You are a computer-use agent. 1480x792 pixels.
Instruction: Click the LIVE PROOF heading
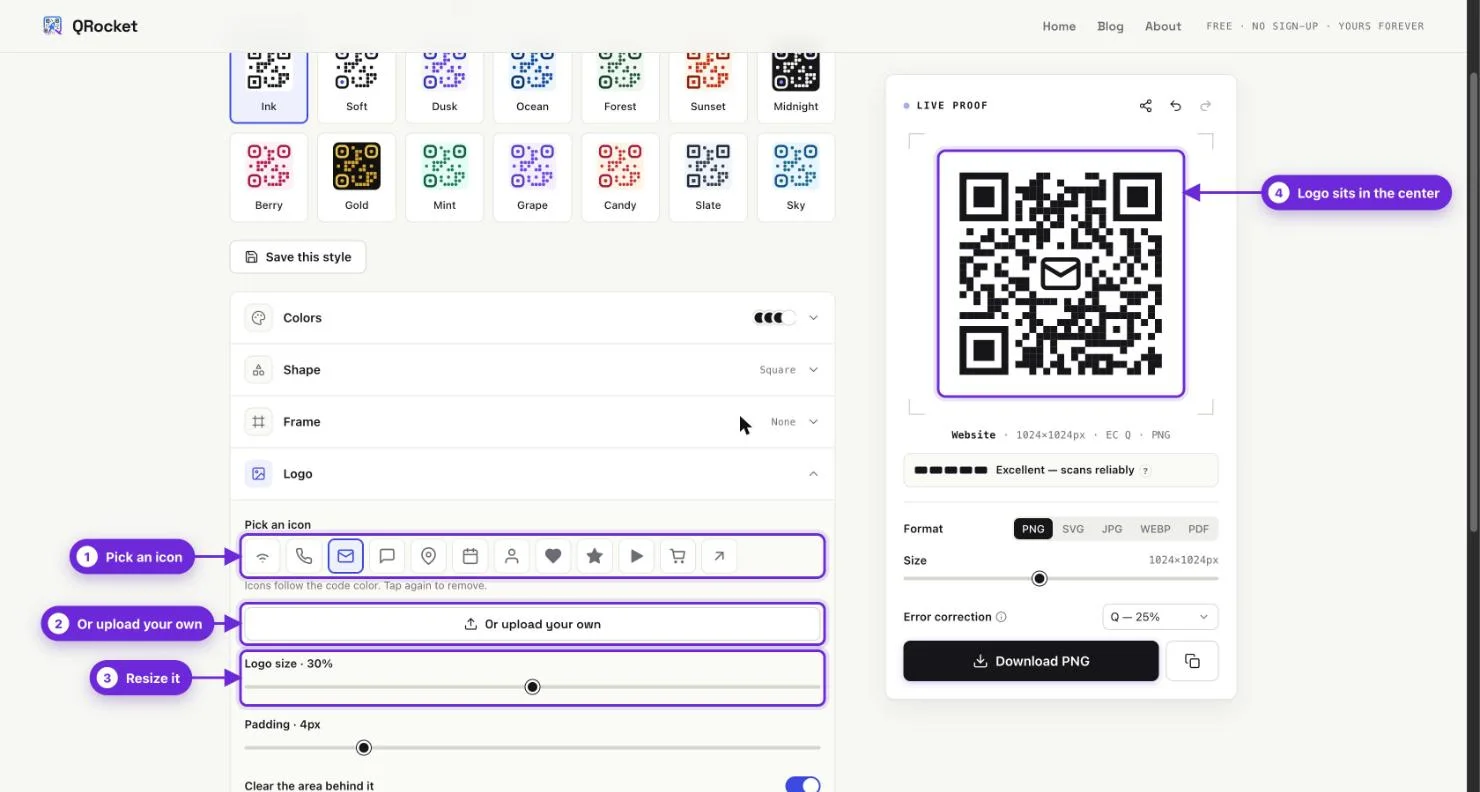952,106
